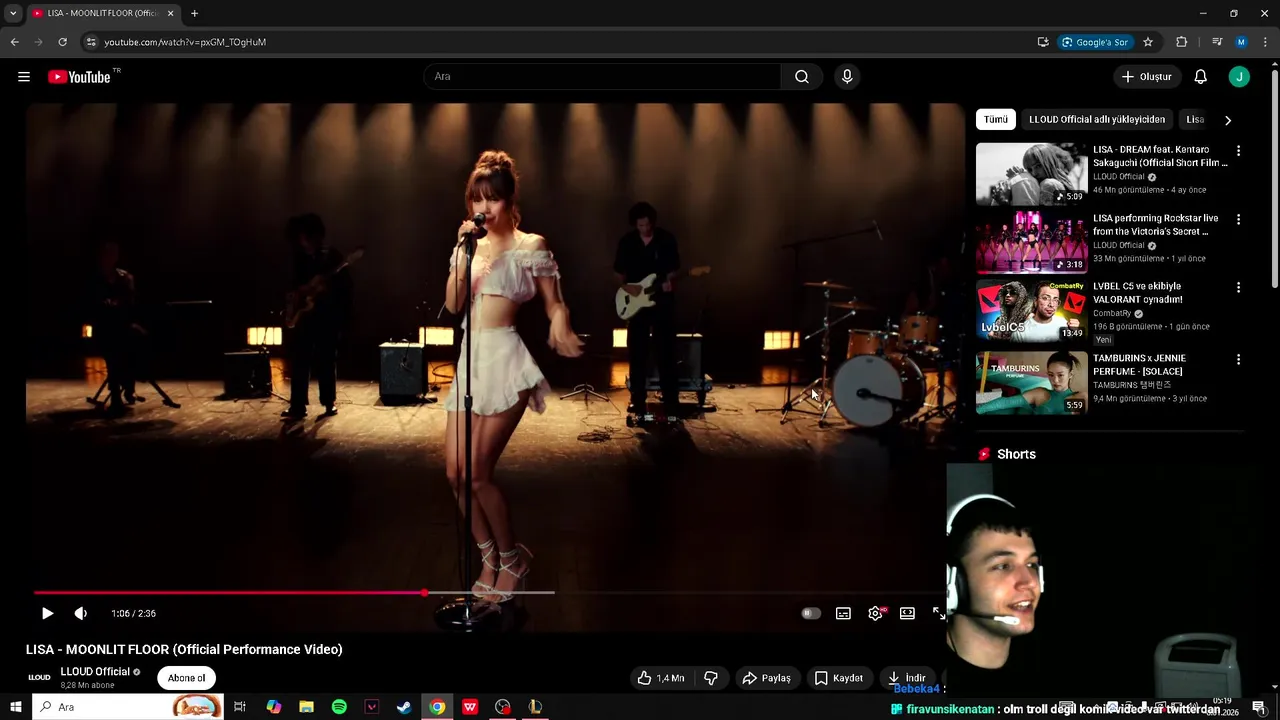This screenshot has width=1280, height=720.
Task: Click the browser back arrow
Action: [x=14, y=42]
